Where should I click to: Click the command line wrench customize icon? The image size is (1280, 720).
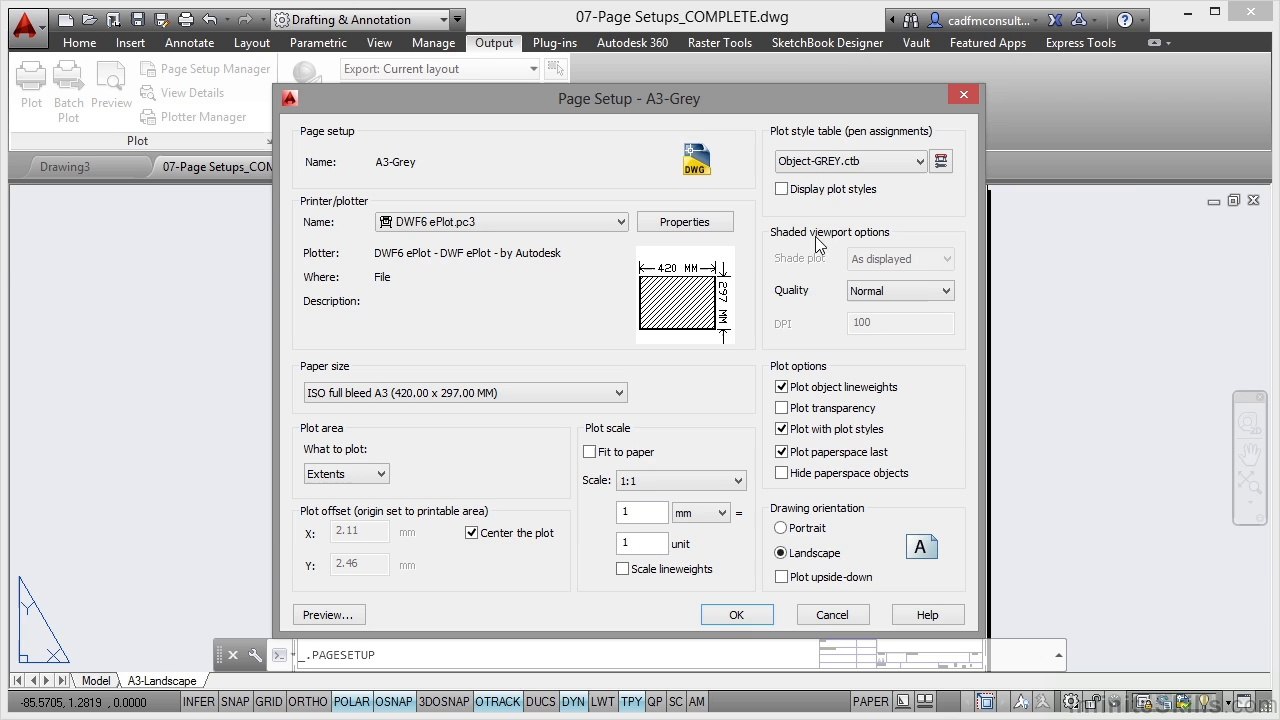click(x=256, y=655)
